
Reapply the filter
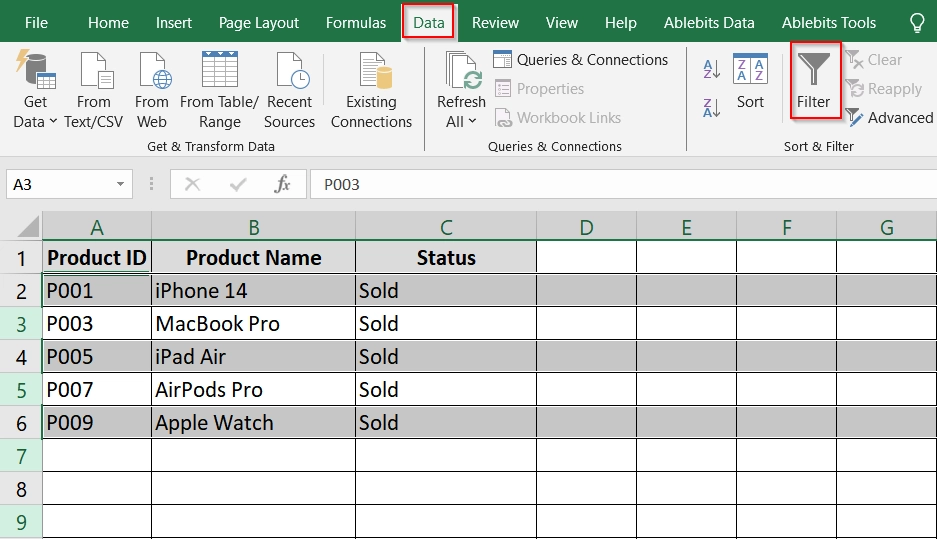pos(884,89)
